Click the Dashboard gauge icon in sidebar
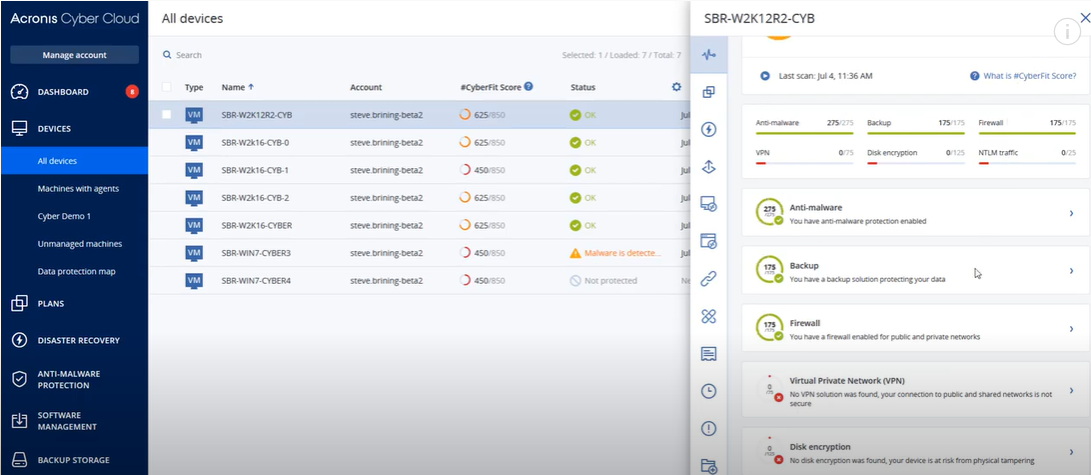This screenshot has height=475, width=1091. click(x=19, y=92)
